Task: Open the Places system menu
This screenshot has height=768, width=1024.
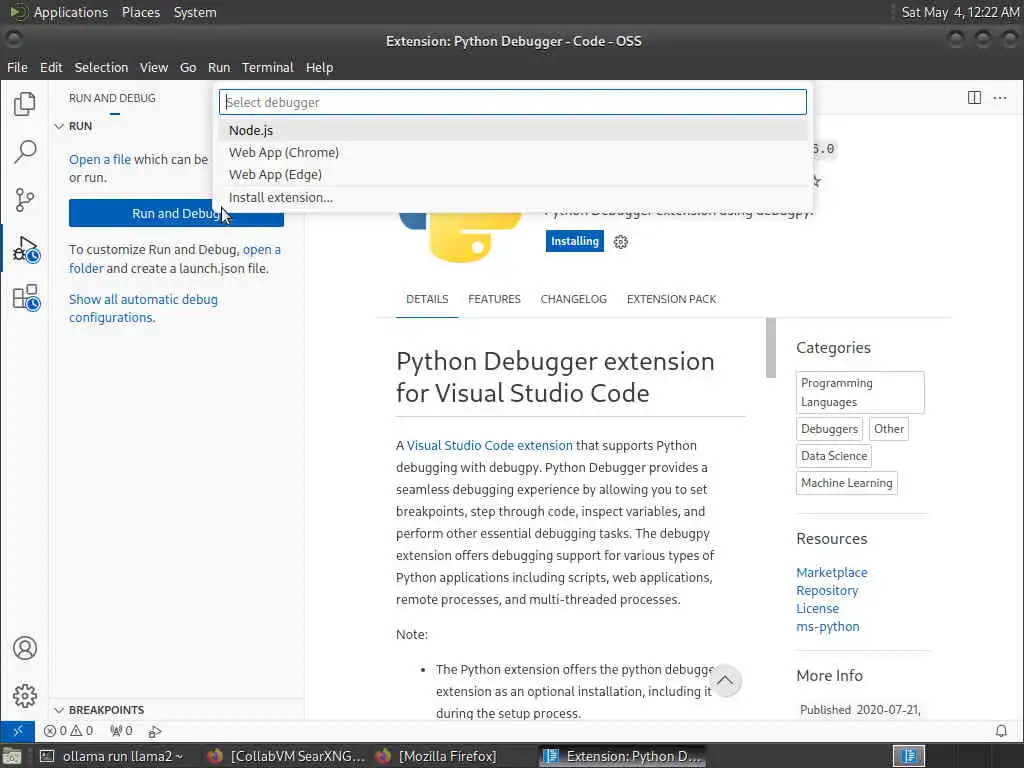Action: pyautogui.click(x=140, y=12)
